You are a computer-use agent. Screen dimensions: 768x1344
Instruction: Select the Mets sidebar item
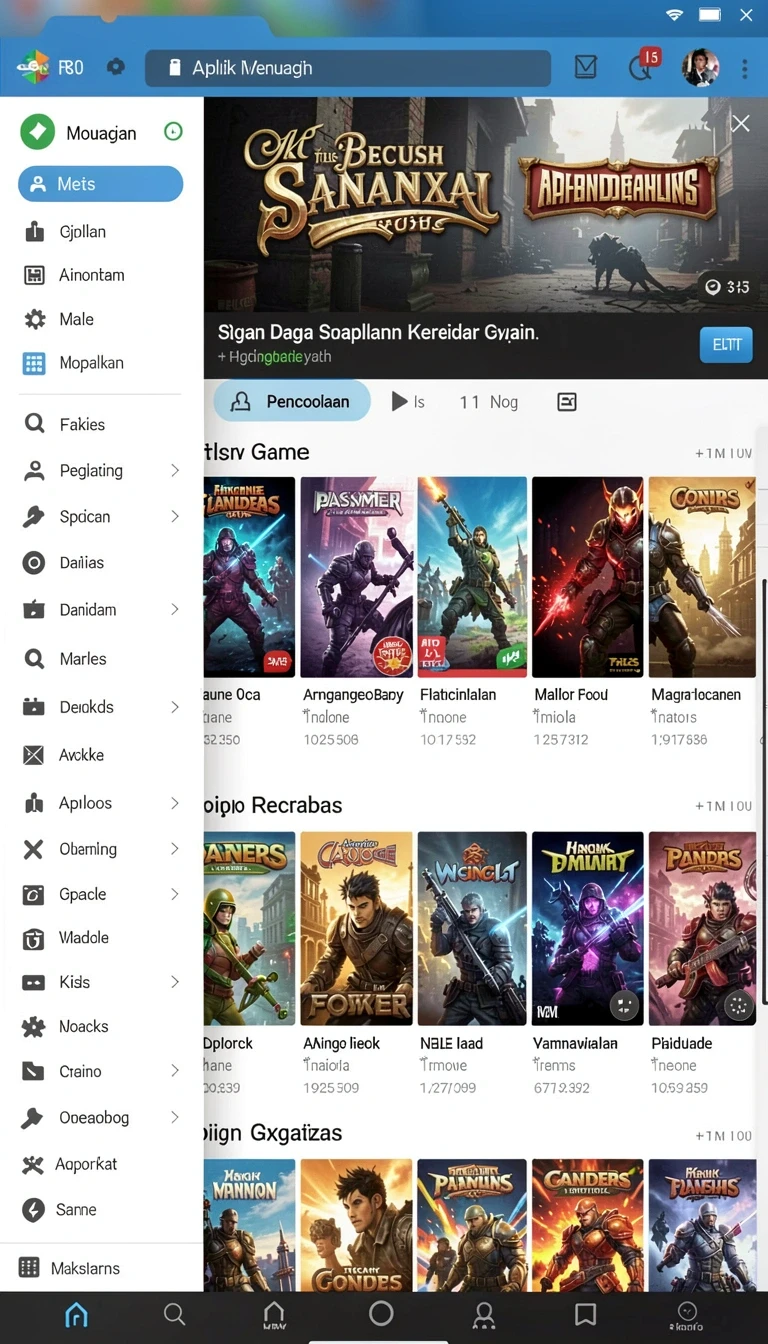click(101, 184)
